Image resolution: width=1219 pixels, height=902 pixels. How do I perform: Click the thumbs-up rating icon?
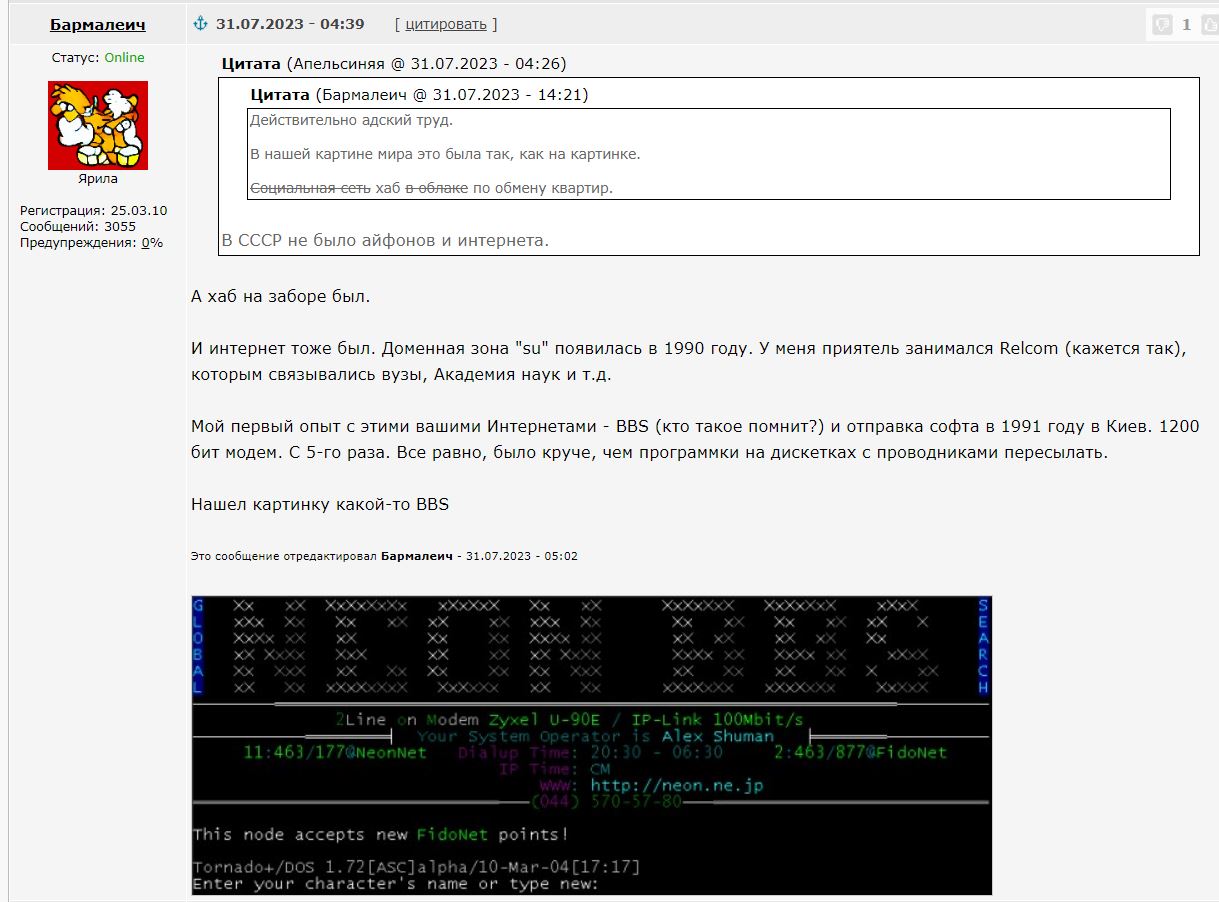point(1212,25)
